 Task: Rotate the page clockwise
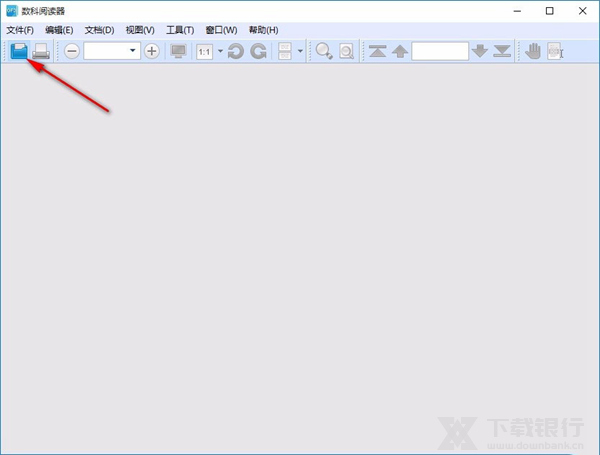point(258,51)
